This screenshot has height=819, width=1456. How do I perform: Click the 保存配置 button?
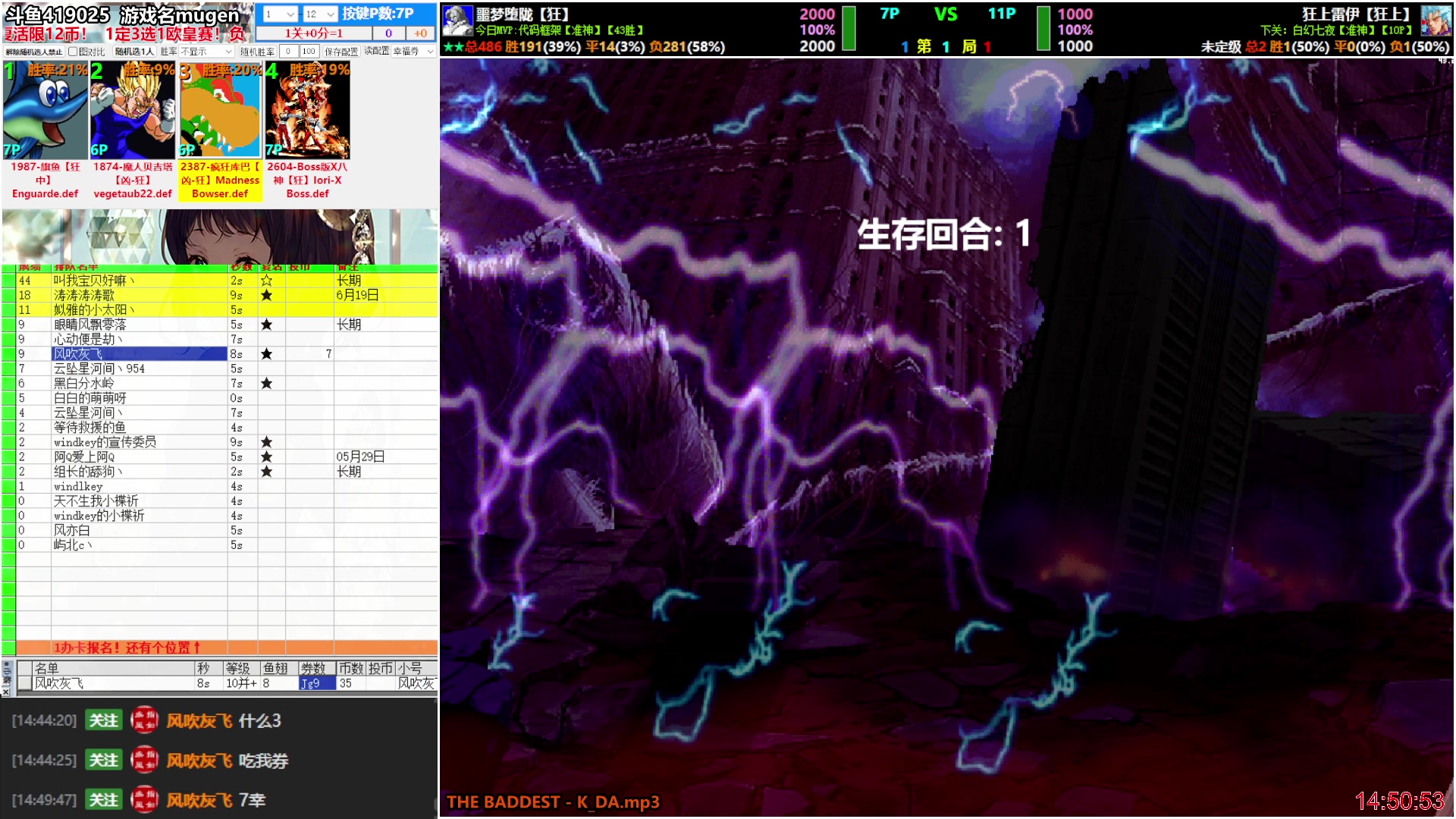341,52
